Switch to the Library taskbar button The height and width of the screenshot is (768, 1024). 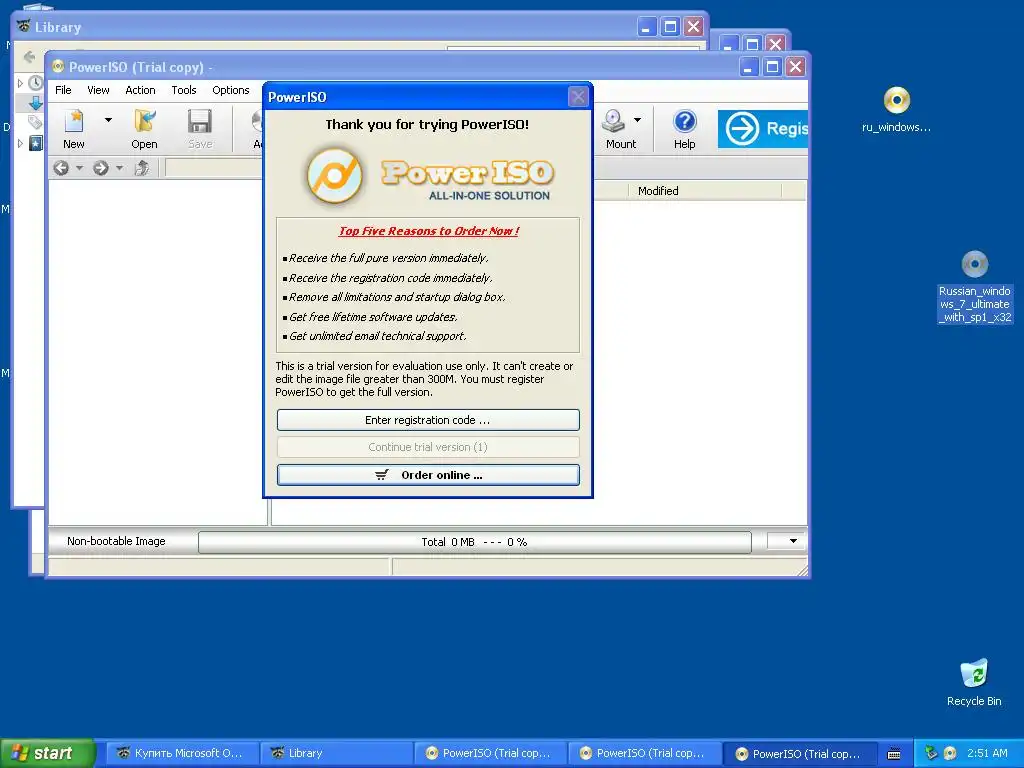[x=336, y=753]
